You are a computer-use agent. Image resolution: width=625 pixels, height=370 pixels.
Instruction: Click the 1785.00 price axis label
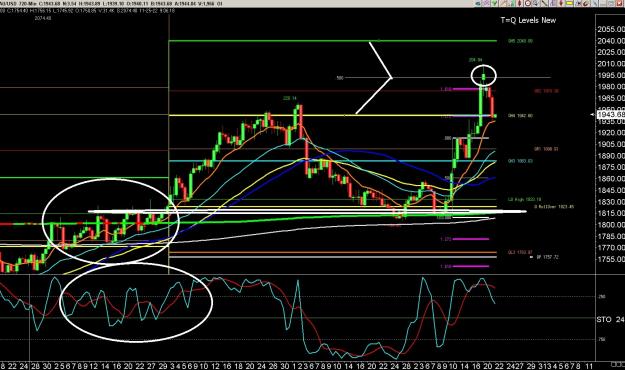611,236
